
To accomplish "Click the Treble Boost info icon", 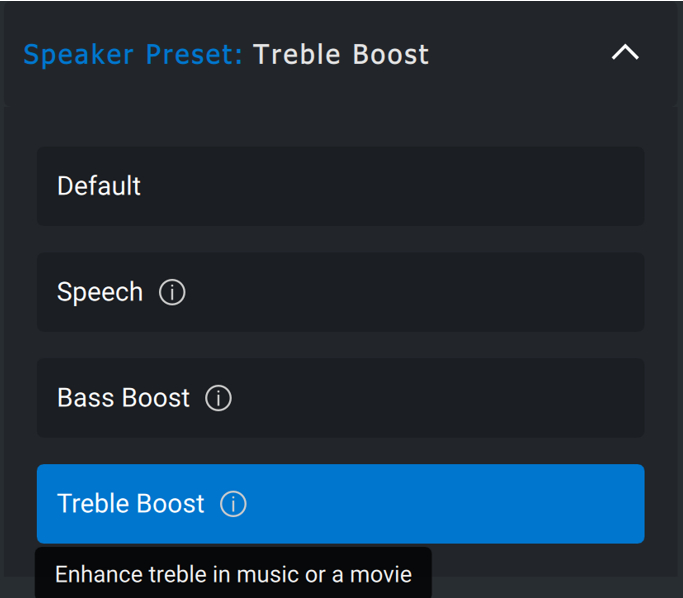I will point(233,504).
